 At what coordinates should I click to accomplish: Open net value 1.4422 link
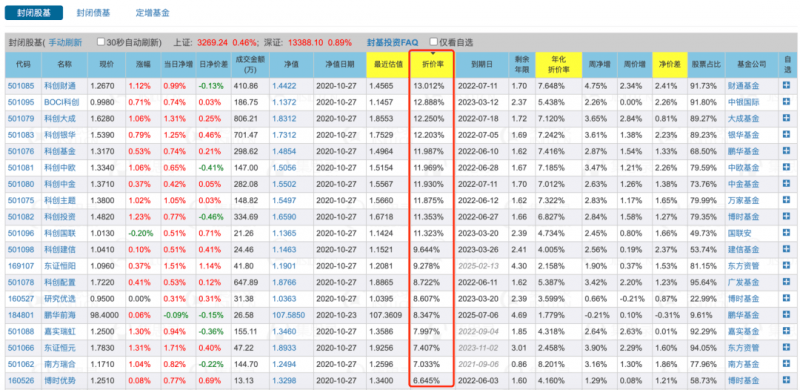point(284,86)
